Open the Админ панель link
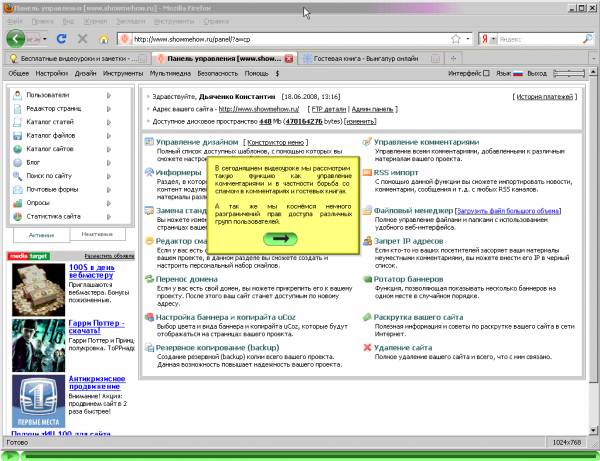This screenshot has height=461, width=600. (x=372, y=109)
